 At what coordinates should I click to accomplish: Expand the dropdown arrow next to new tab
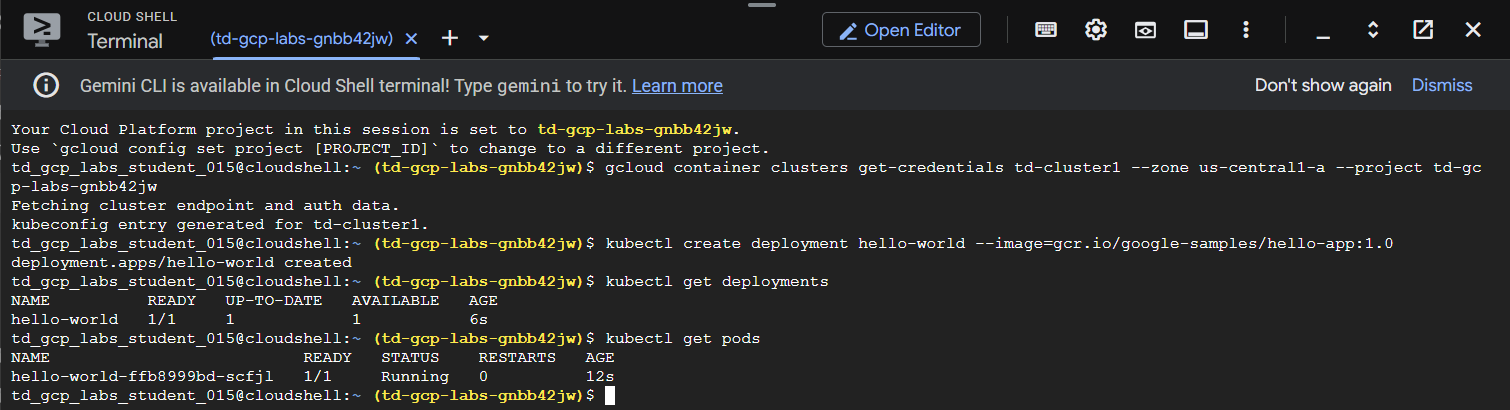484,38
